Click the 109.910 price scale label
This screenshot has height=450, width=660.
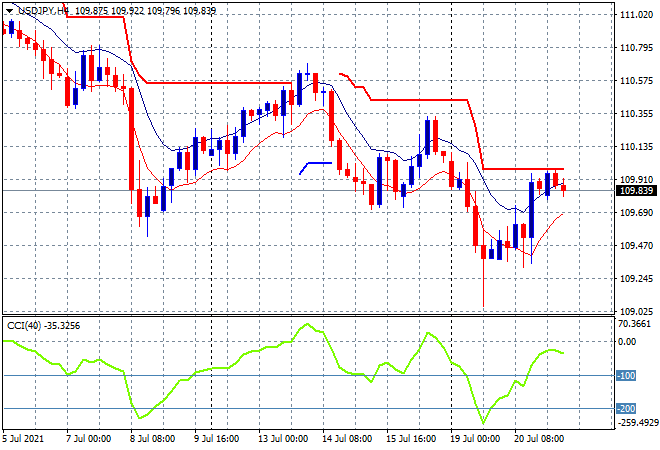[x=636, y=180]
